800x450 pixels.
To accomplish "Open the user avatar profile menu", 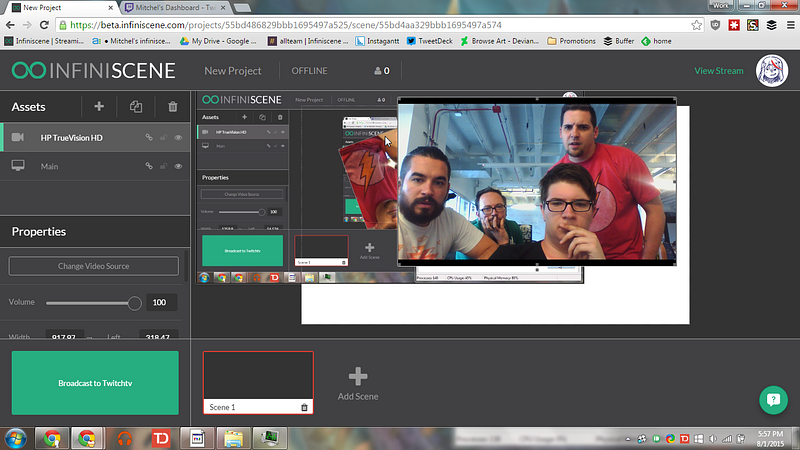I will 771,70.
